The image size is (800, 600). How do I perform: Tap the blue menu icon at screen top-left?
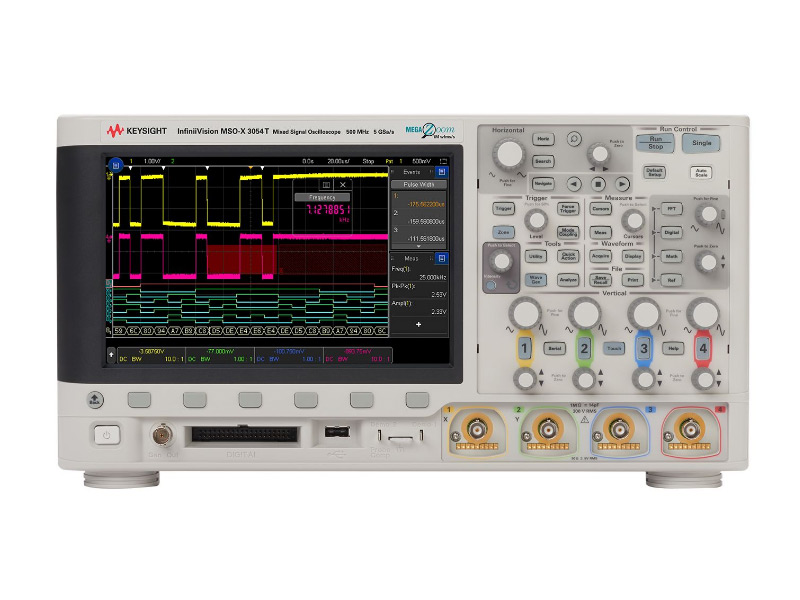[x=116, y=165]
